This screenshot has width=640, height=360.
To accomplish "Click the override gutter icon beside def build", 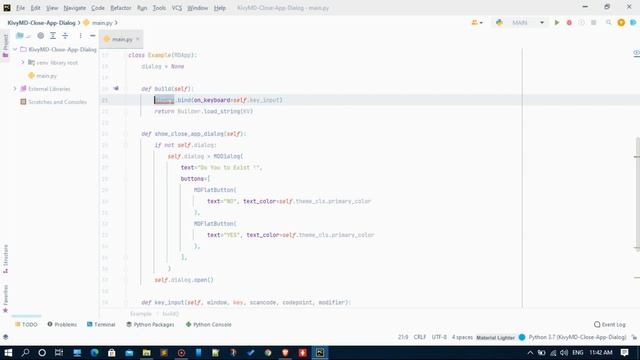I will 116,89.
